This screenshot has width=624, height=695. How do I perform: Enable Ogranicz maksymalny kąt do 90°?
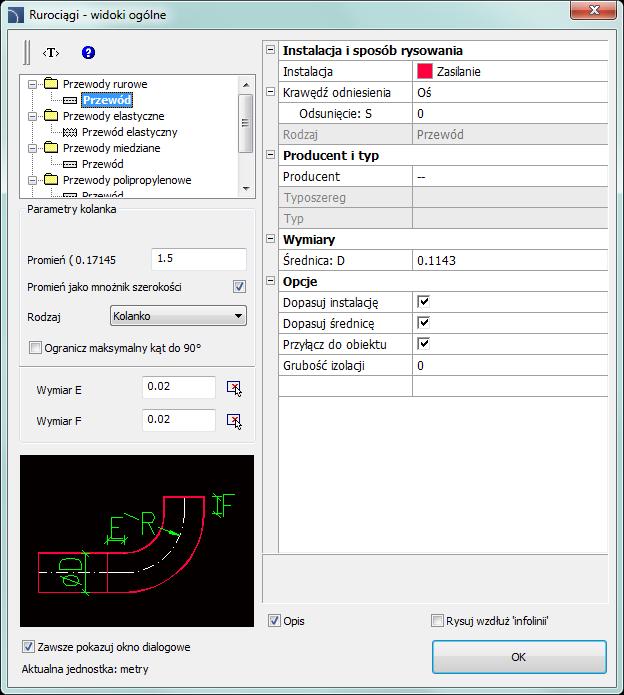coord(35,348)
